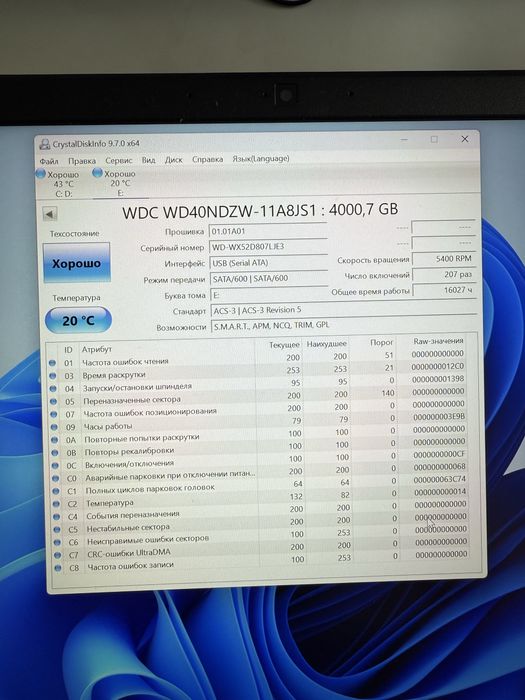Open the Справка menu
525x700 pixels.
[x=208, y=159]
